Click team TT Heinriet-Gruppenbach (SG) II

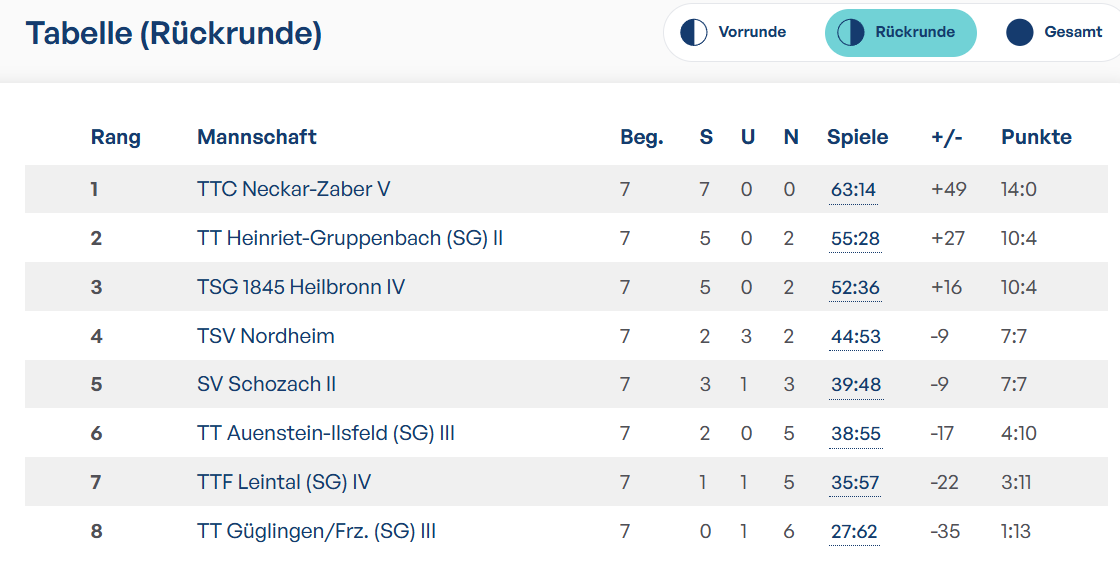tap(350, 238)
